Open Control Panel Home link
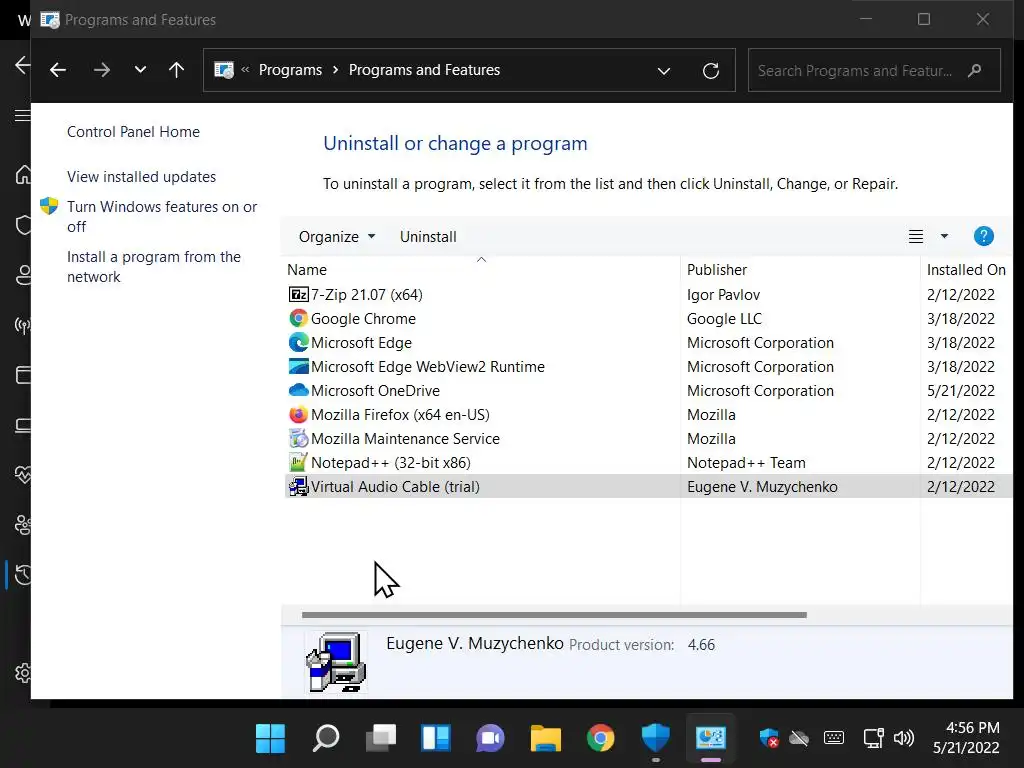 coord(133,132)
